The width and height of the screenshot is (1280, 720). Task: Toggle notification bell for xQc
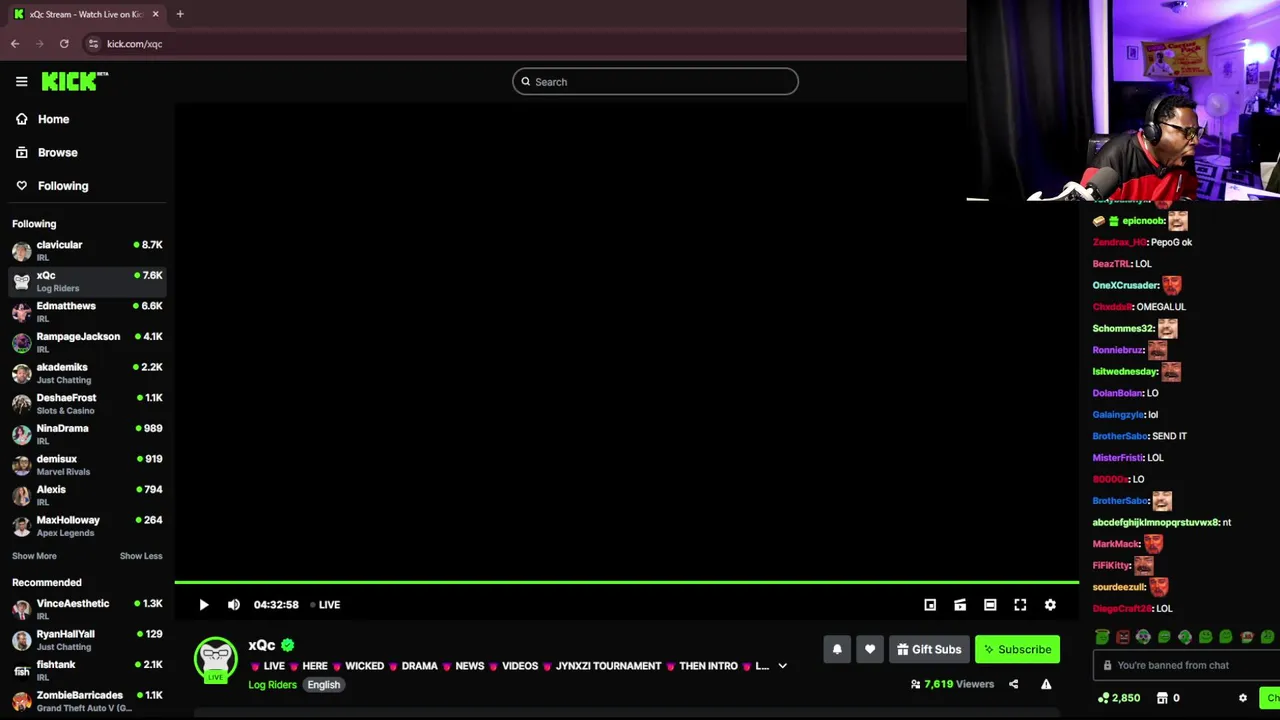click(x=837, y=650)
